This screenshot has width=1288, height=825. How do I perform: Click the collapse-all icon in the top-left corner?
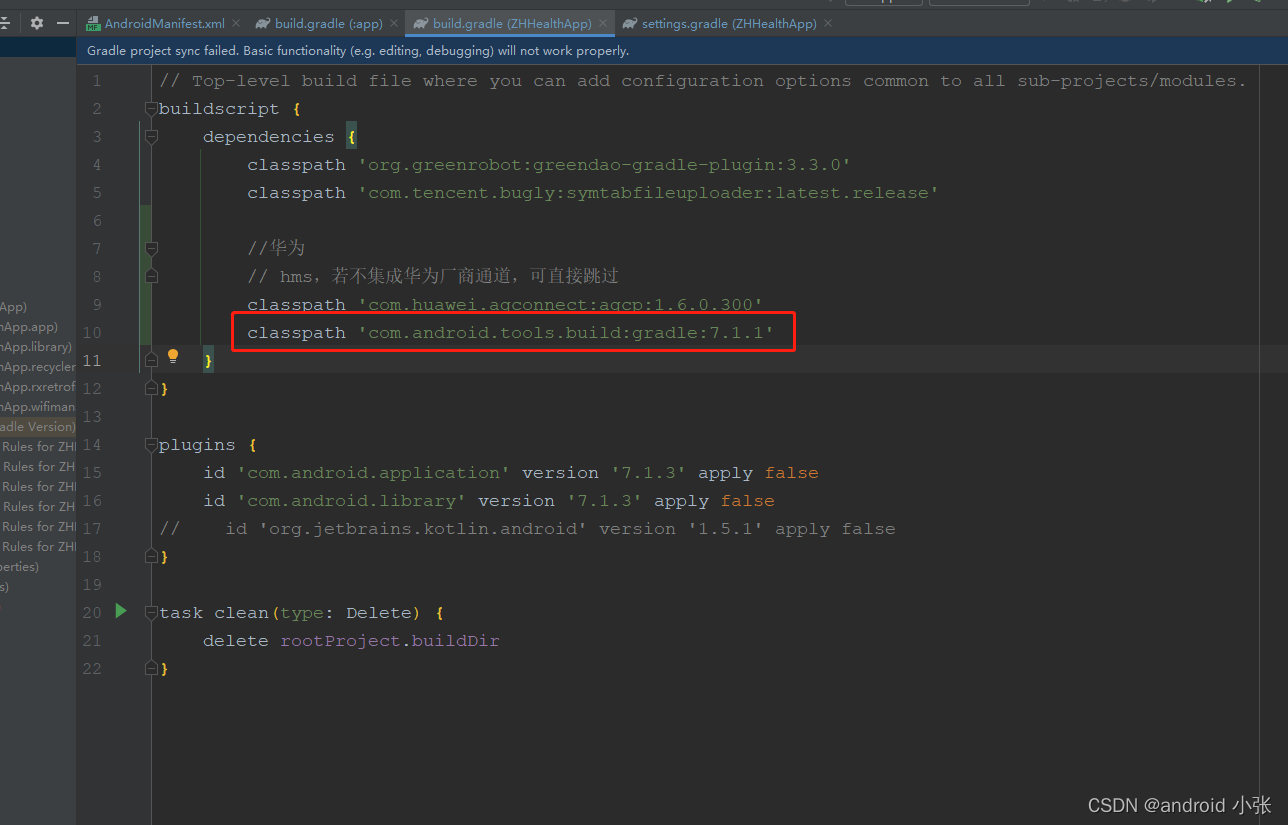(6, 22)
